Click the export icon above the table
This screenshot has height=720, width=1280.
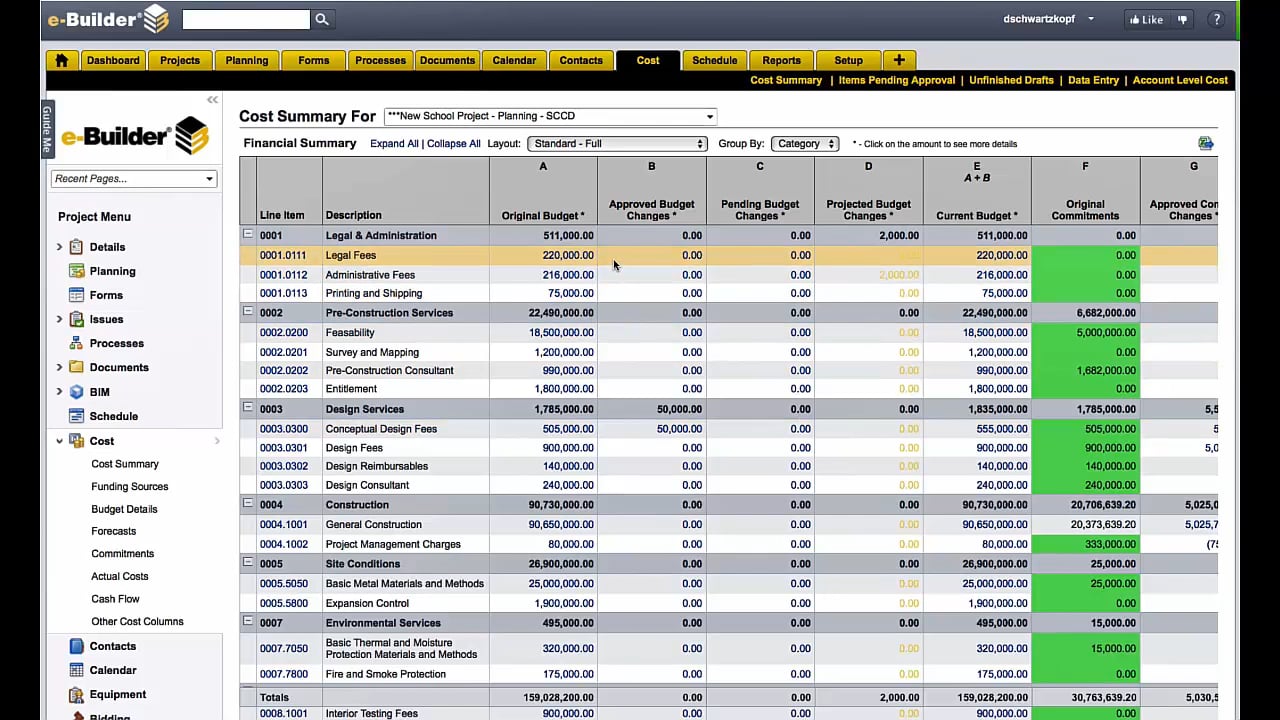[1205, 144]
